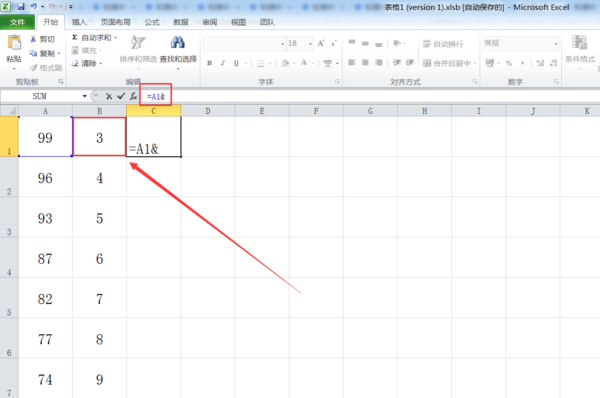
Task: Switch to the Insert ribbon tab
Action: pos(79,22)
